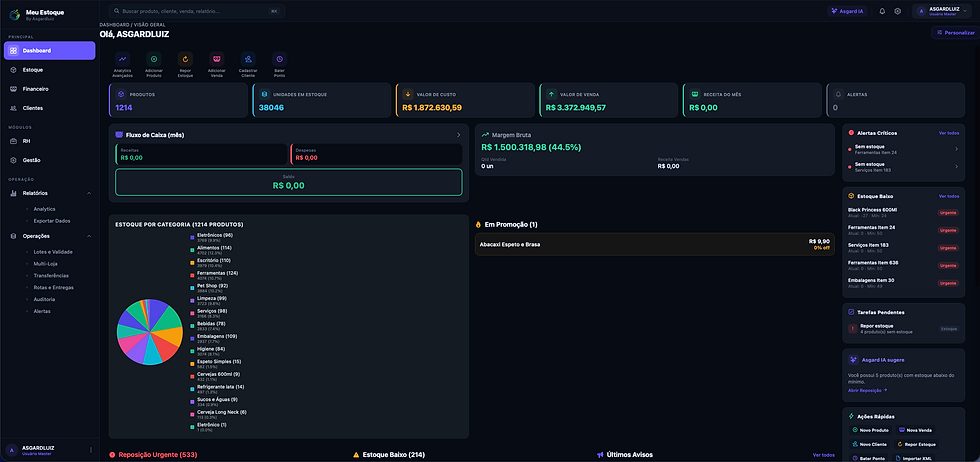Viewport: 980px width, 462px height.
Task: Click the stock category pie chart
Action: [x=149, y=332]
